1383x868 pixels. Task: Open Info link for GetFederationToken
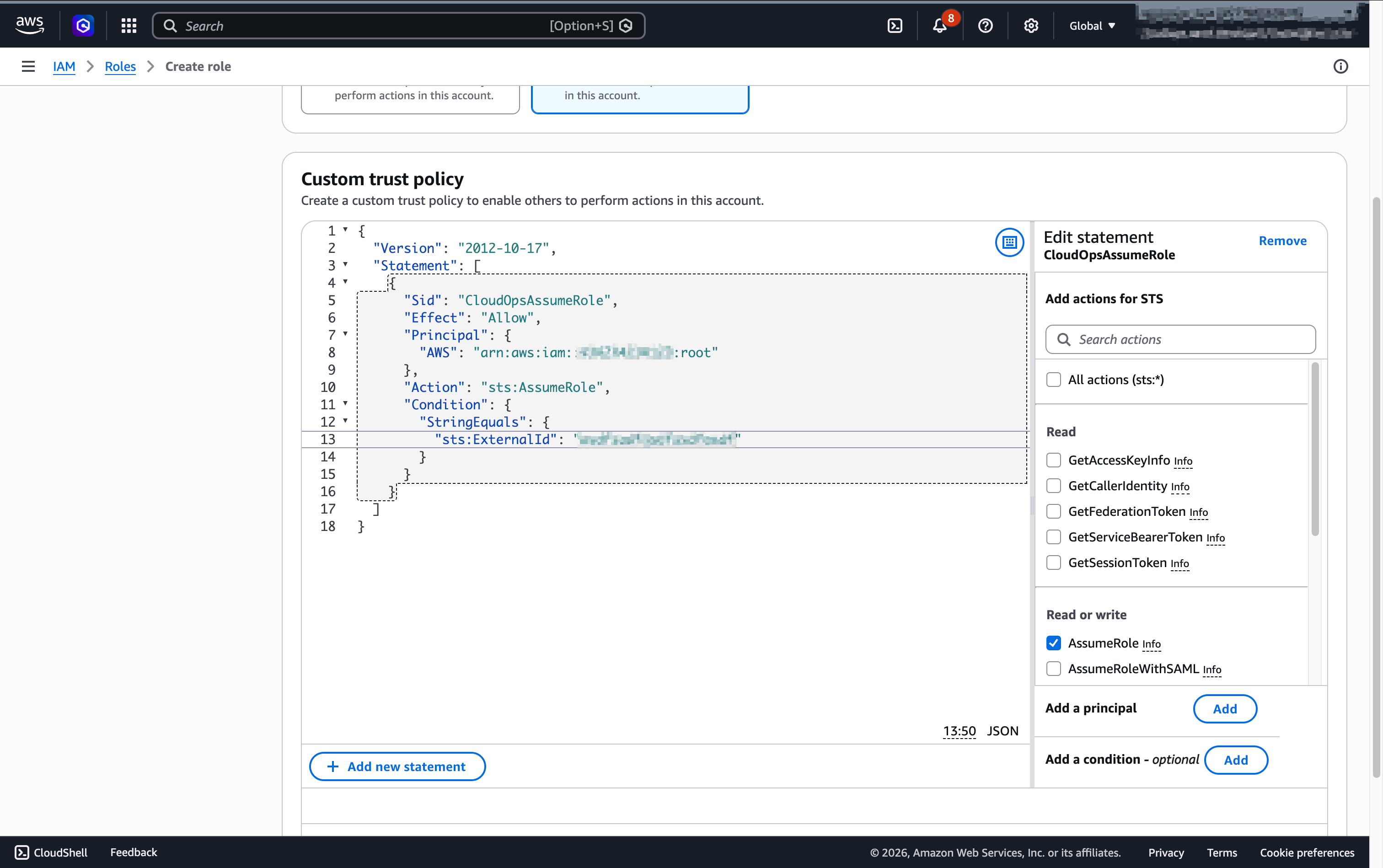pyautogui.click(x=1198, y=512)
